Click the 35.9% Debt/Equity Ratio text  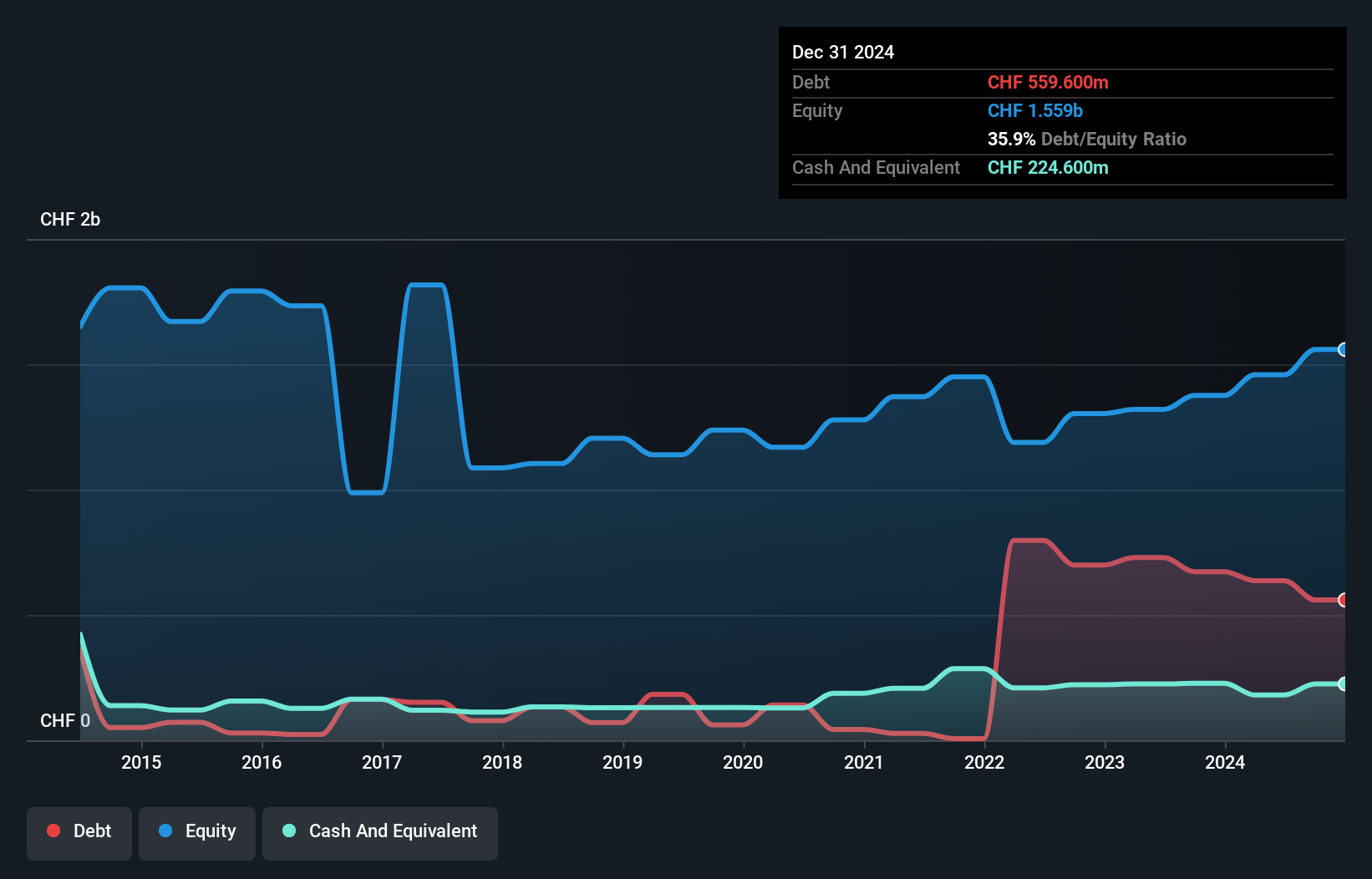1087,139
